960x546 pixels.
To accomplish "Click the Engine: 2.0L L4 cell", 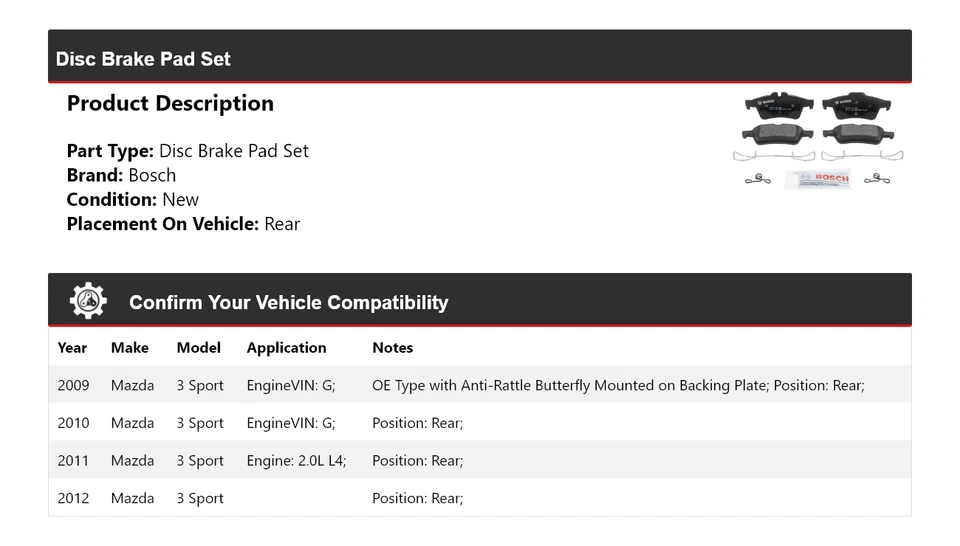I will pos(296,461).
